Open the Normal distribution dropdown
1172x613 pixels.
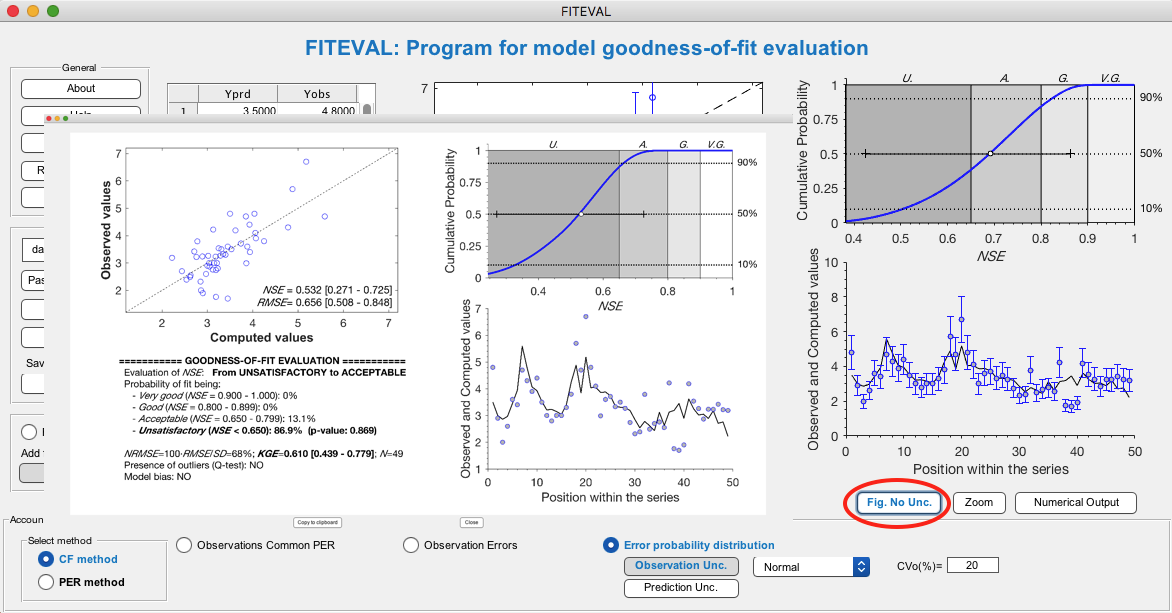(x=810, y=566)
